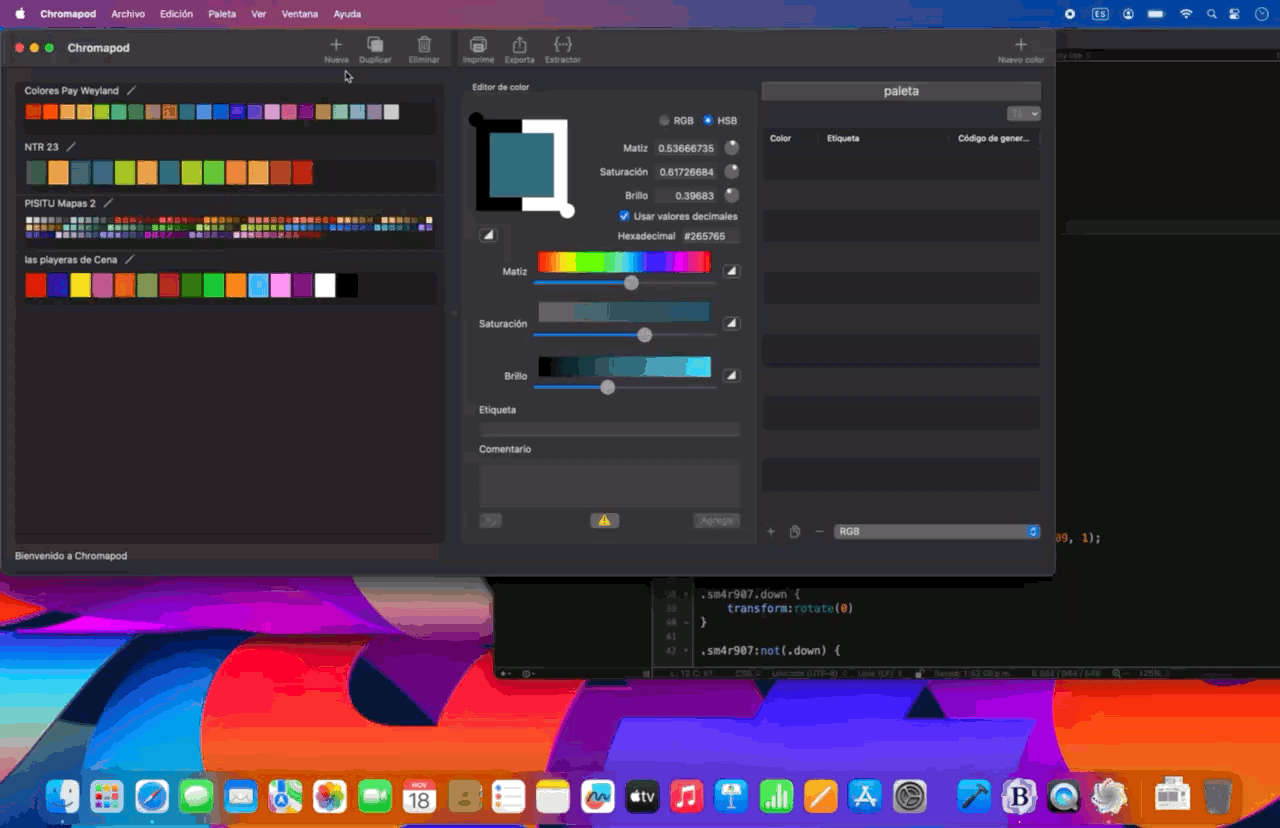
Task: Open the Exporta share icon
Action: (x=519, y=45)
